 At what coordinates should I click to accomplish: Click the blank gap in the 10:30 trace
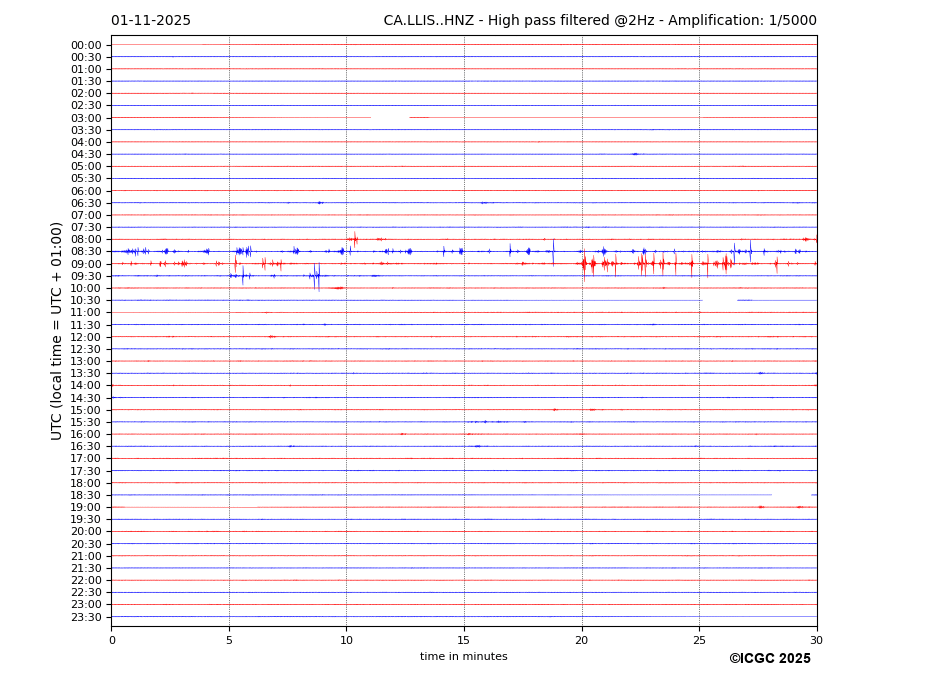(719, 300)
